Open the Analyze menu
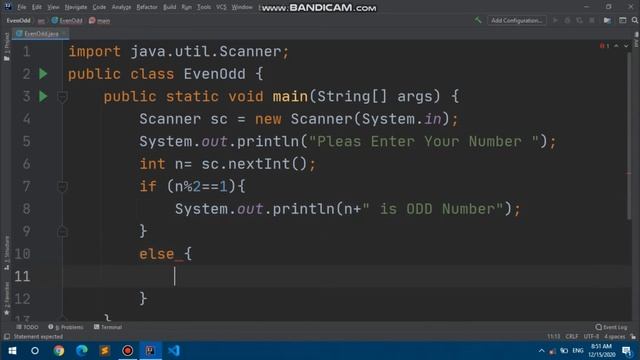The height and width of the screenshot is (360, 640). pyautogui.click(x=121, y=7)
